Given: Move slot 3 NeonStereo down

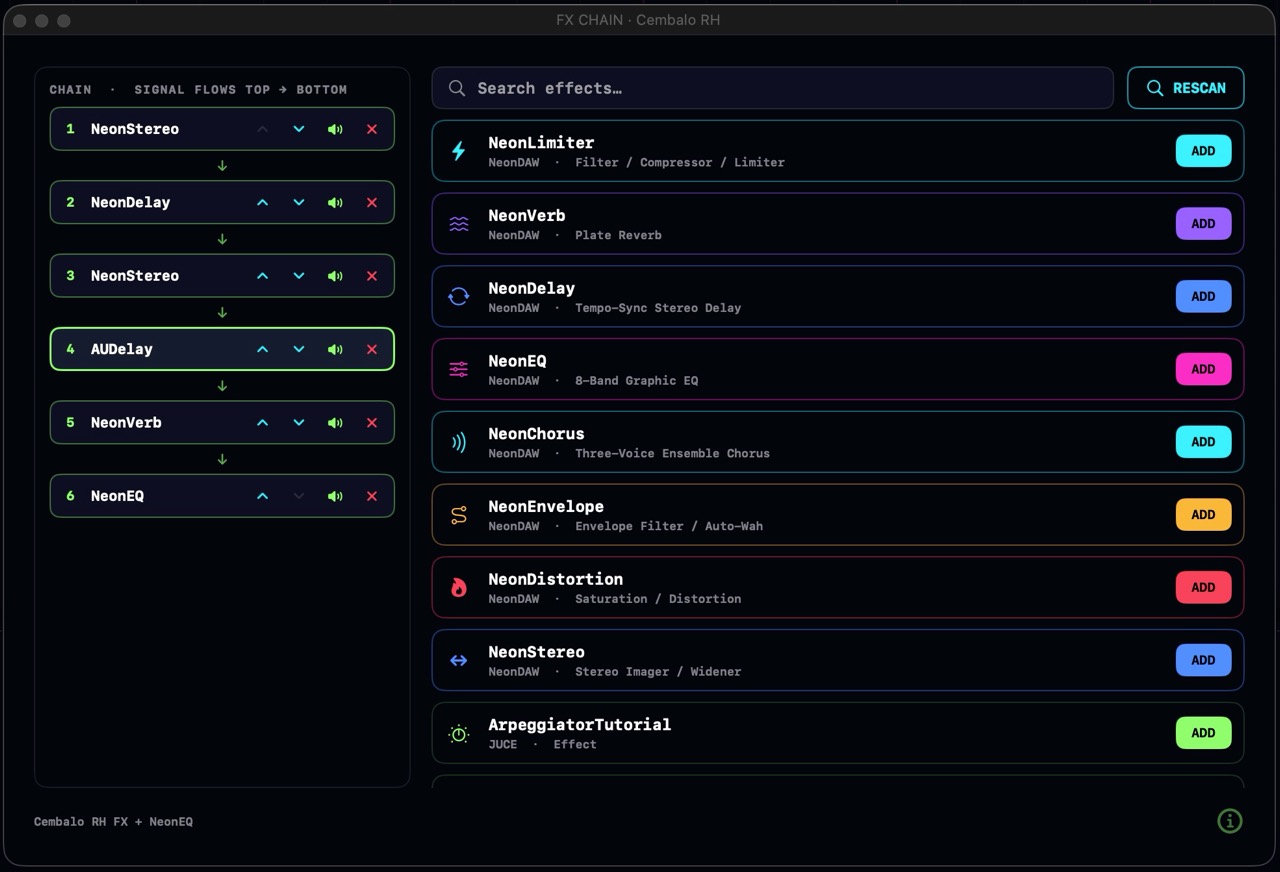Looking at the screenshot, I should pyautogui.click(x=298, y=276).
